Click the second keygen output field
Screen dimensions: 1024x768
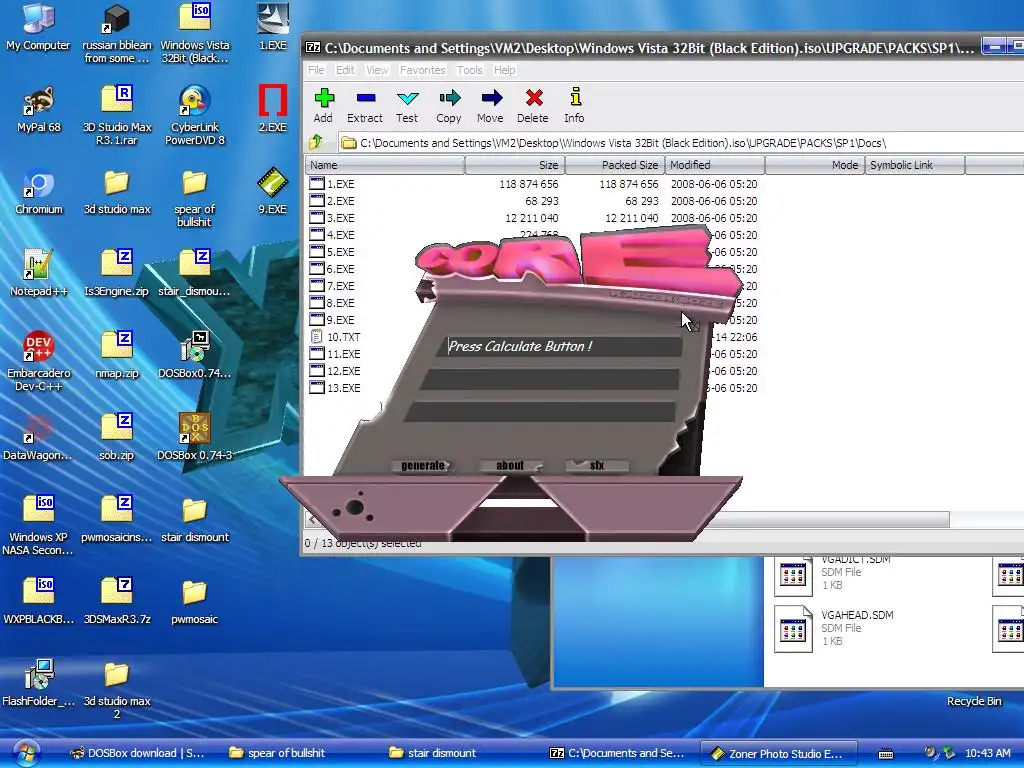(x=549, y=379)
